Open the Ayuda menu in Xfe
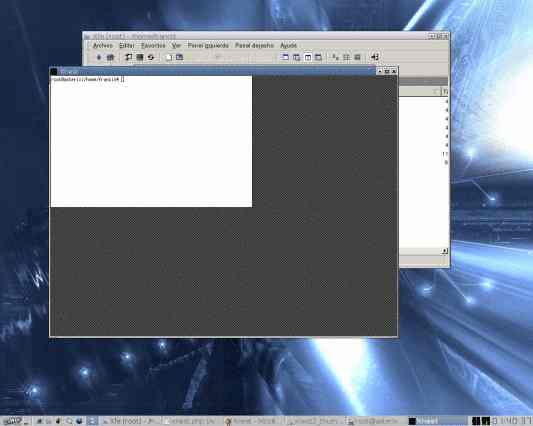Image resolution: width=533 pixels, height=426 pixels. coord(288,46)
